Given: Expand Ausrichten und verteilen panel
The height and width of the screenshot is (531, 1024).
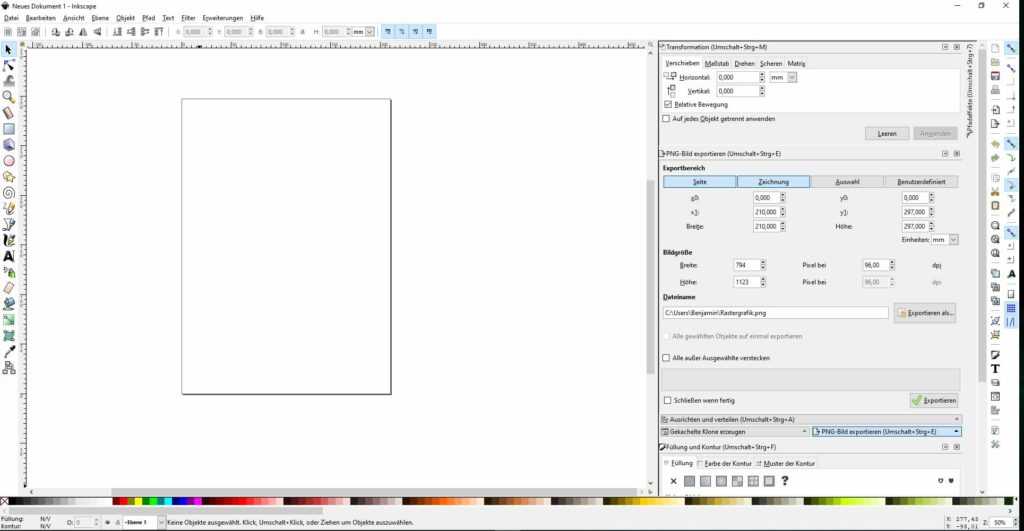Looking at the screenshot, I should [811, 419].
